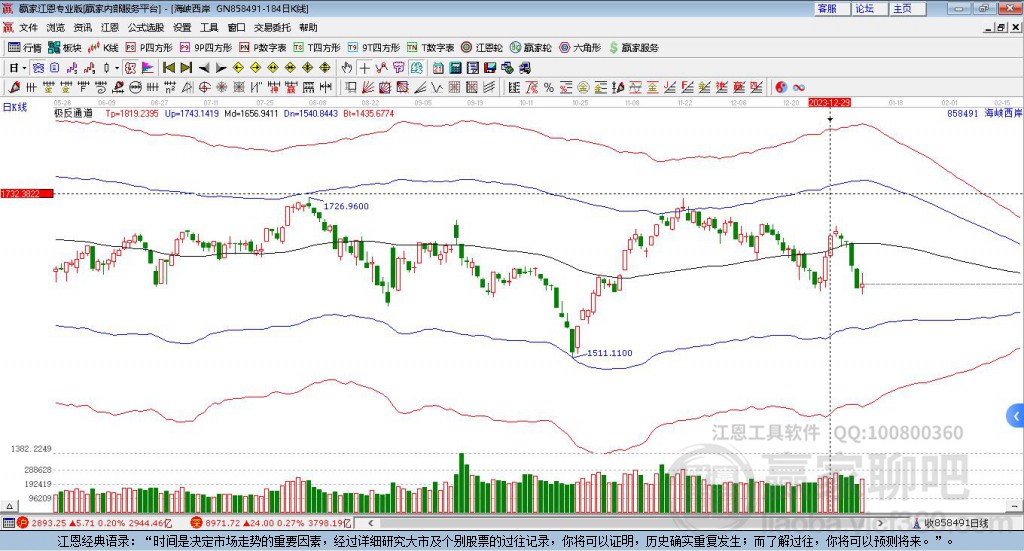This screenshot has width=1024, height=551.
Task: Click the horizontal scrollbar left arrow
Action: click(x=370, y=523)
